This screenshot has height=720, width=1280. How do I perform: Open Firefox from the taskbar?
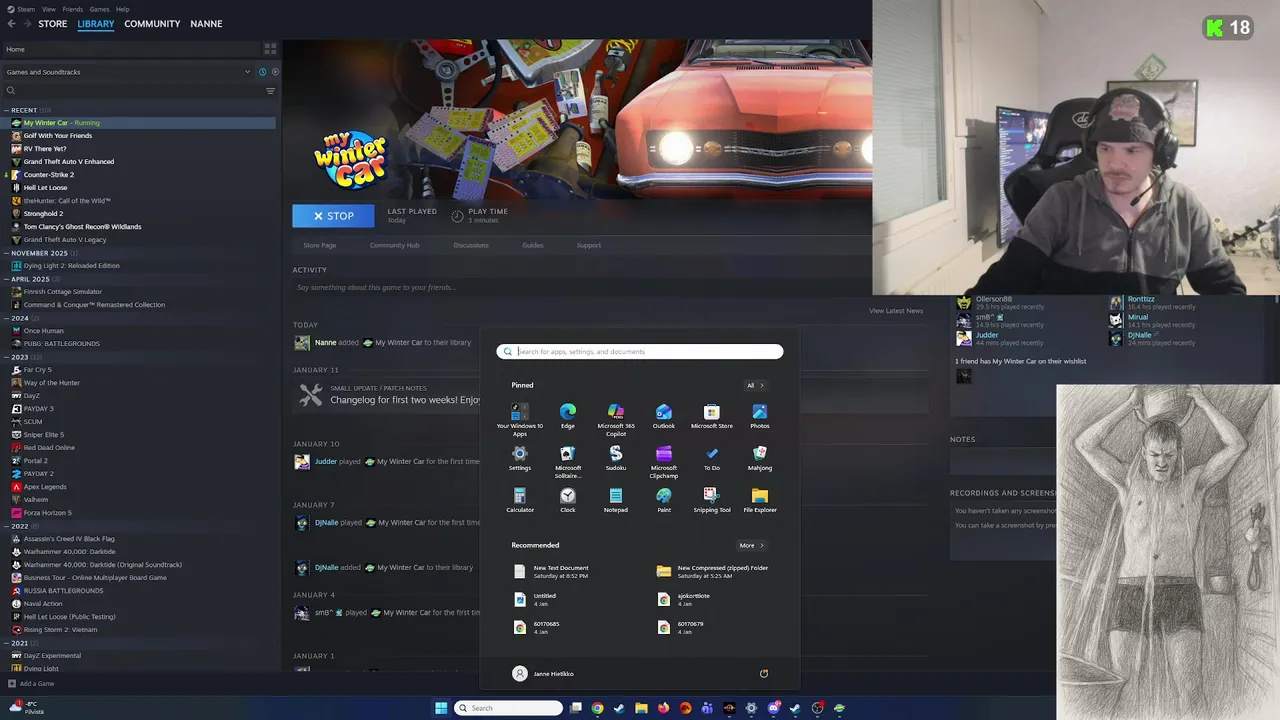[x=663, y=708]
